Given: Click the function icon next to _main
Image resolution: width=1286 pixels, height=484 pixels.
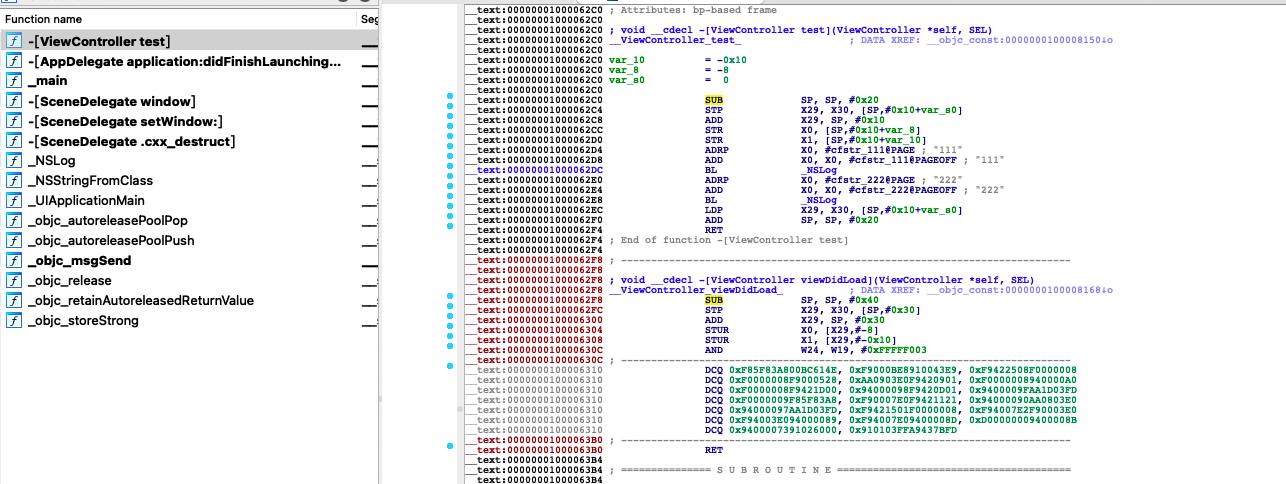Looking at the screenshot, I should pos(14,81).
